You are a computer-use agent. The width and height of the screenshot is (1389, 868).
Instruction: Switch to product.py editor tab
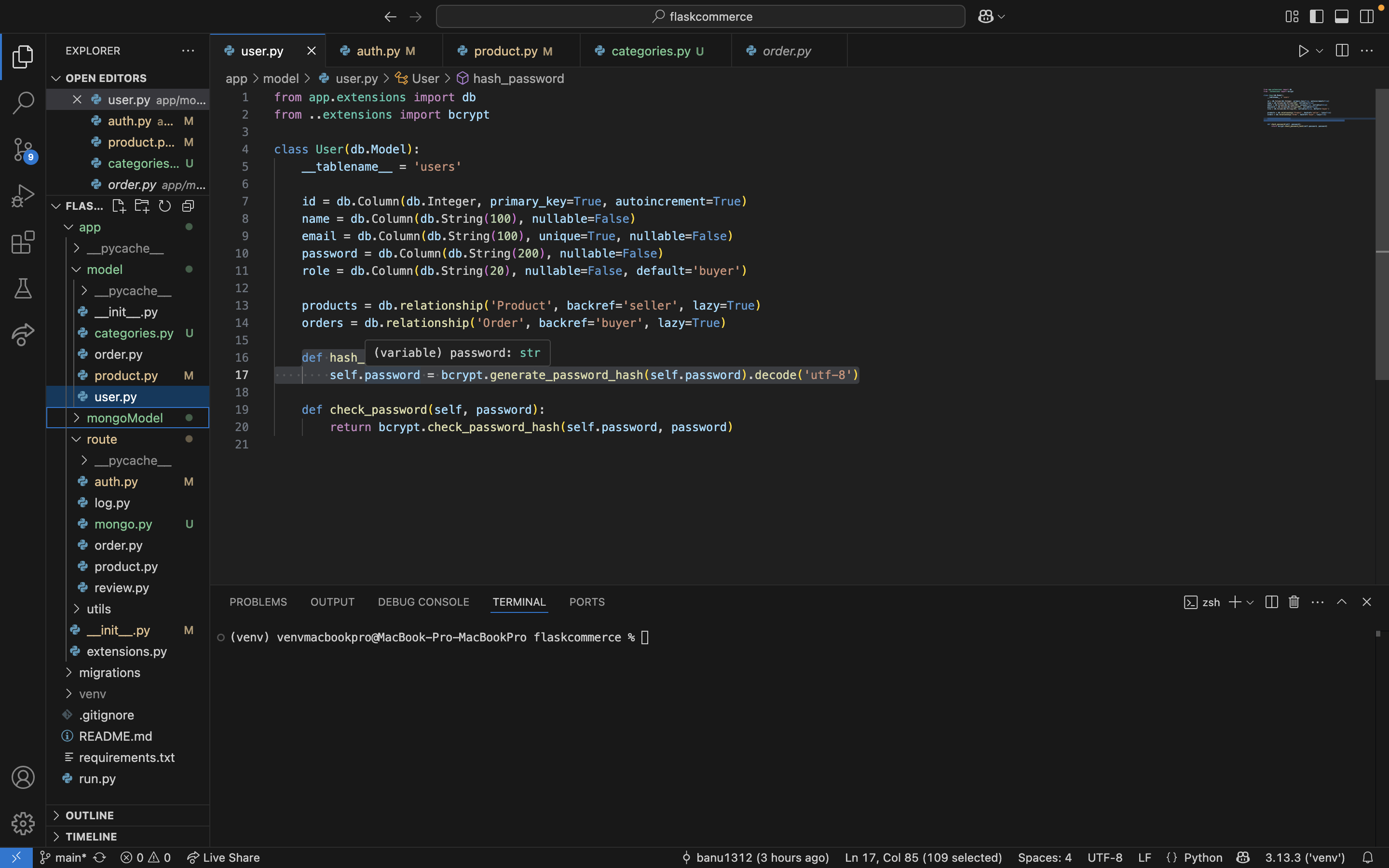pos(511,51)
